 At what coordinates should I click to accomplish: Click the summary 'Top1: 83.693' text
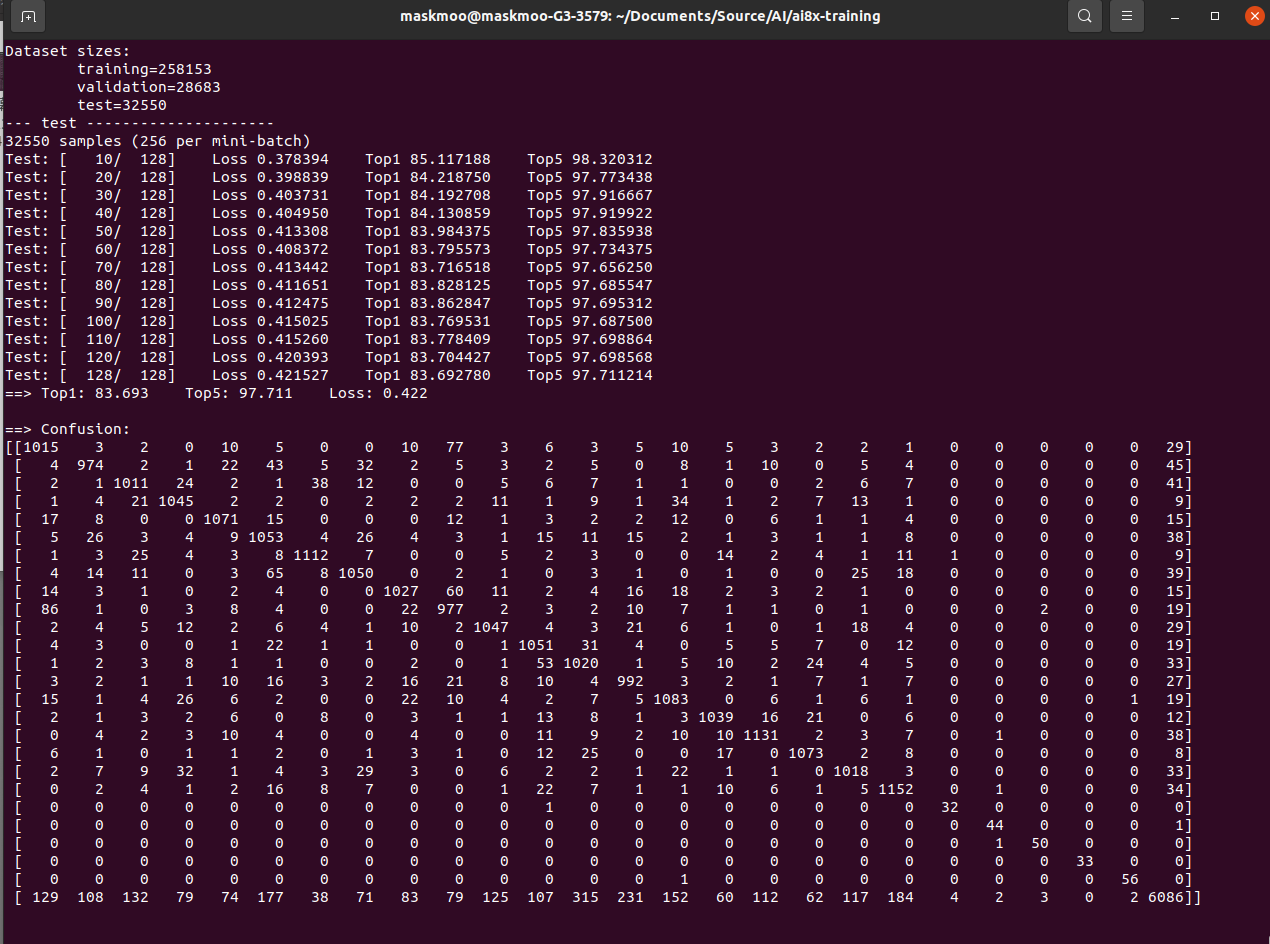tap(95, 393)
